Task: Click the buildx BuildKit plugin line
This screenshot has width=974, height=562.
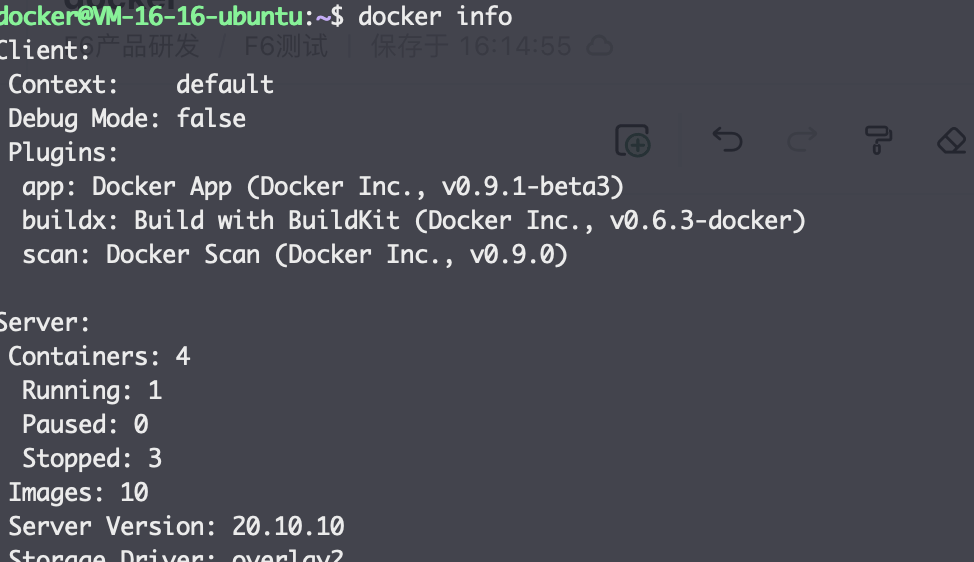Action: [x=414, y=220]
